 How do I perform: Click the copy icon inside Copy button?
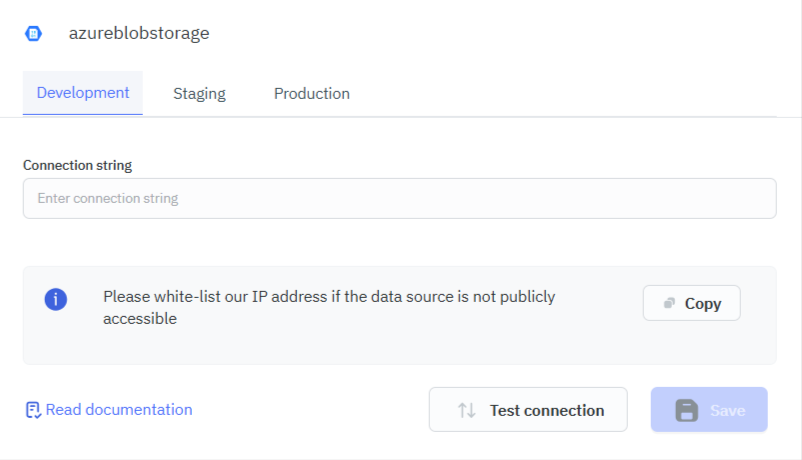(x=669, y=304)
